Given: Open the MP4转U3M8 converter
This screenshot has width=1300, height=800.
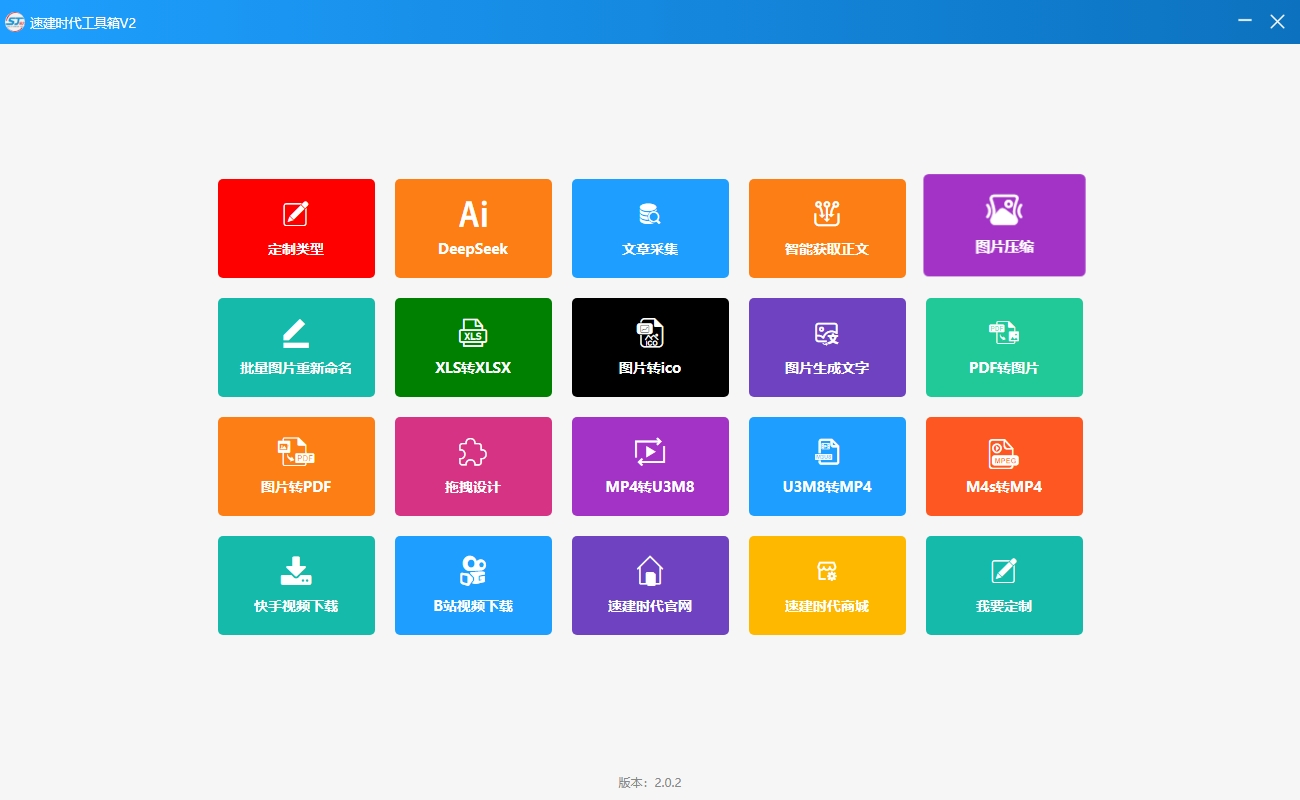Looking at the screenshot, I should (x=650, y=466).
